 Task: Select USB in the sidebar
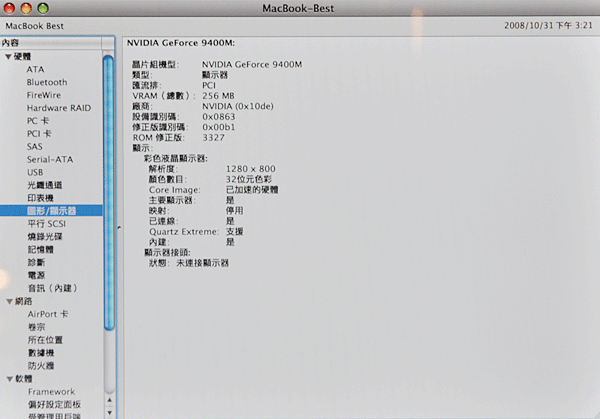[35, 172]
